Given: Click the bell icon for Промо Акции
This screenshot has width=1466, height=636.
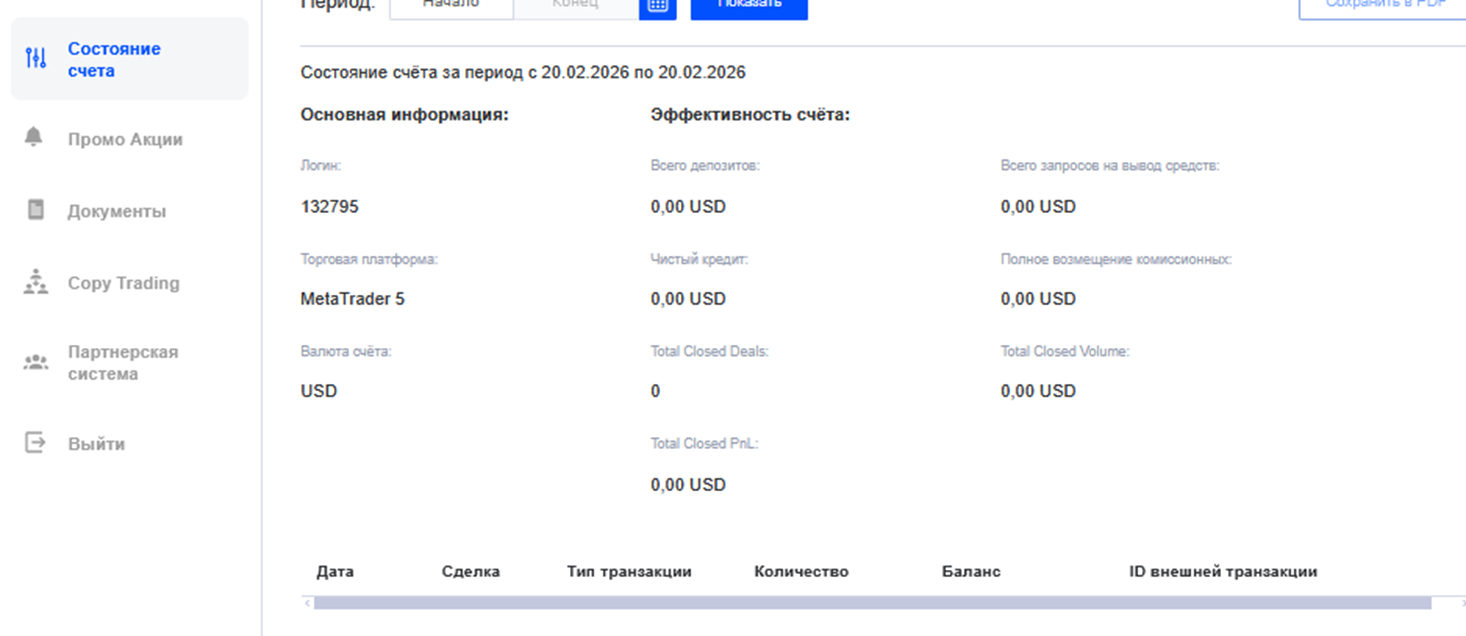Looking at the screenshot, I should point(34,137).
